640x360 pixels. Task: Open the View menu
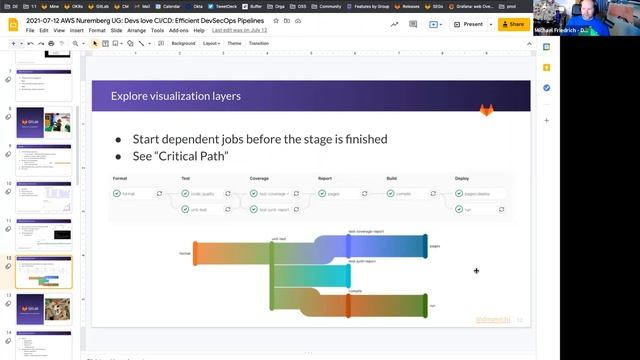tap(59, 31)
